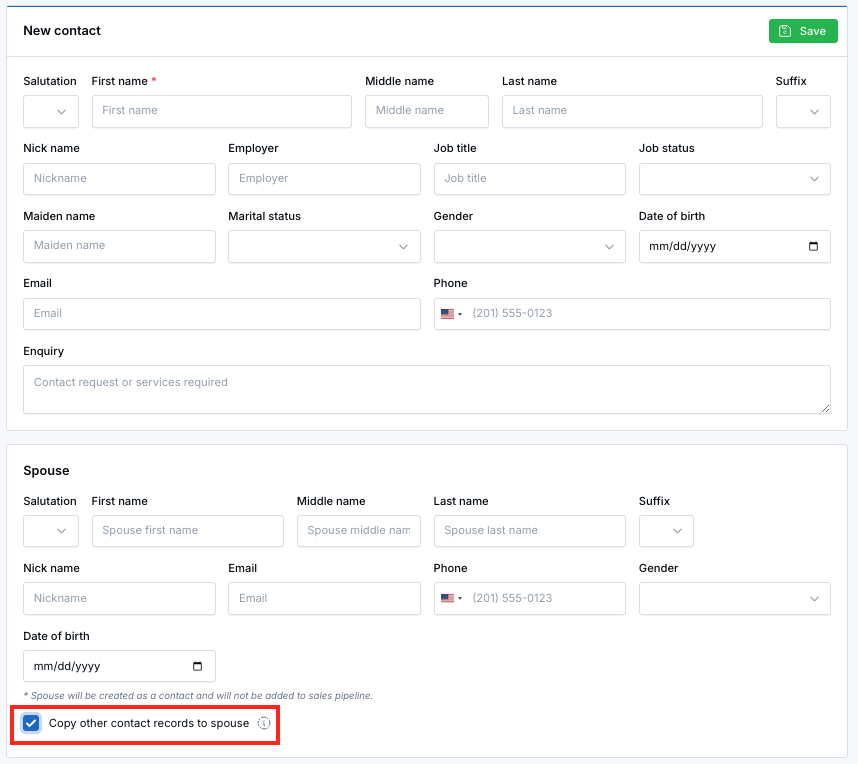Image resolution: width=858 pixels, height=764 pixels.
Task: Focus the Spouse last name field
Action: [529, 531]
